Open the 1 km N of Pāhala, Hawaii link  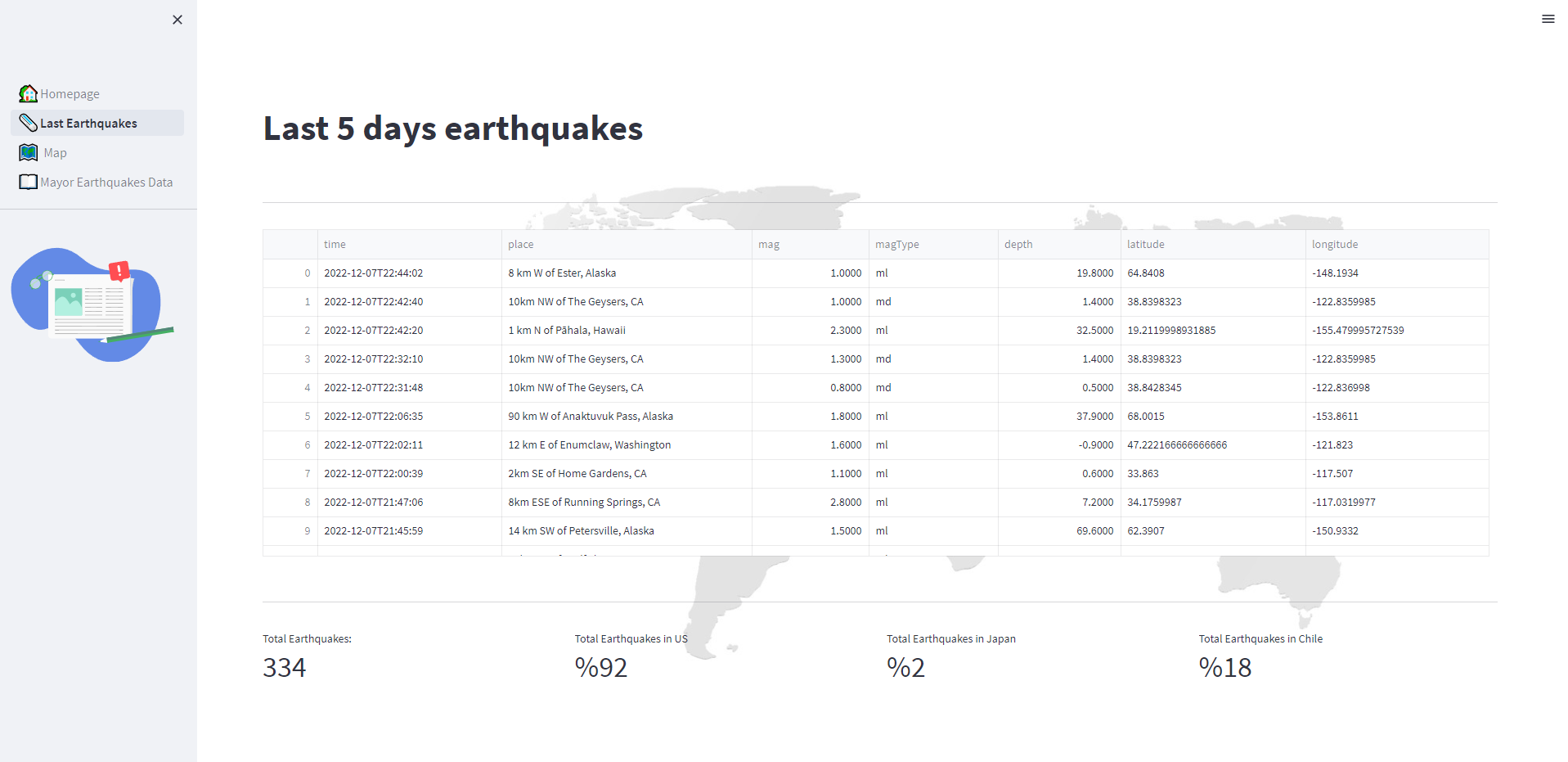(x=566, y=330)
